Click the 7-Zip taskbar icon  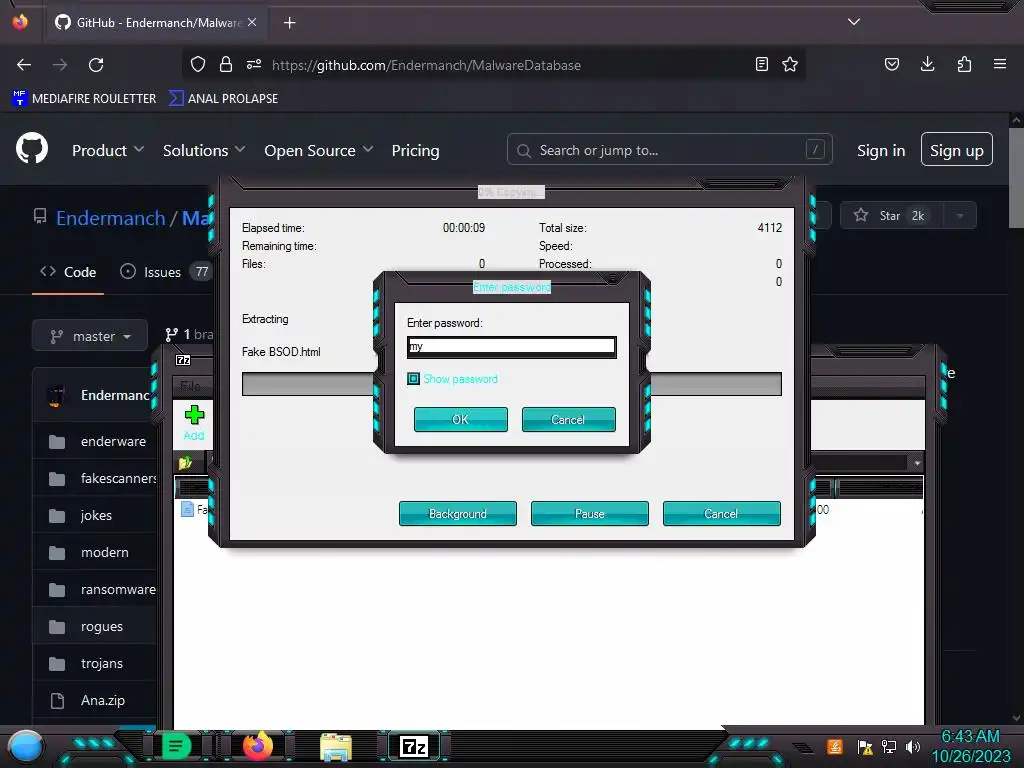tap(414, 746)
